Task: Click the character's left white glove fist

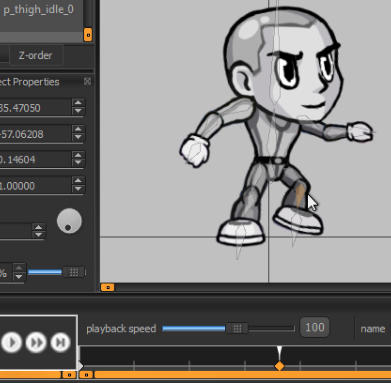Action: [195, 151]
